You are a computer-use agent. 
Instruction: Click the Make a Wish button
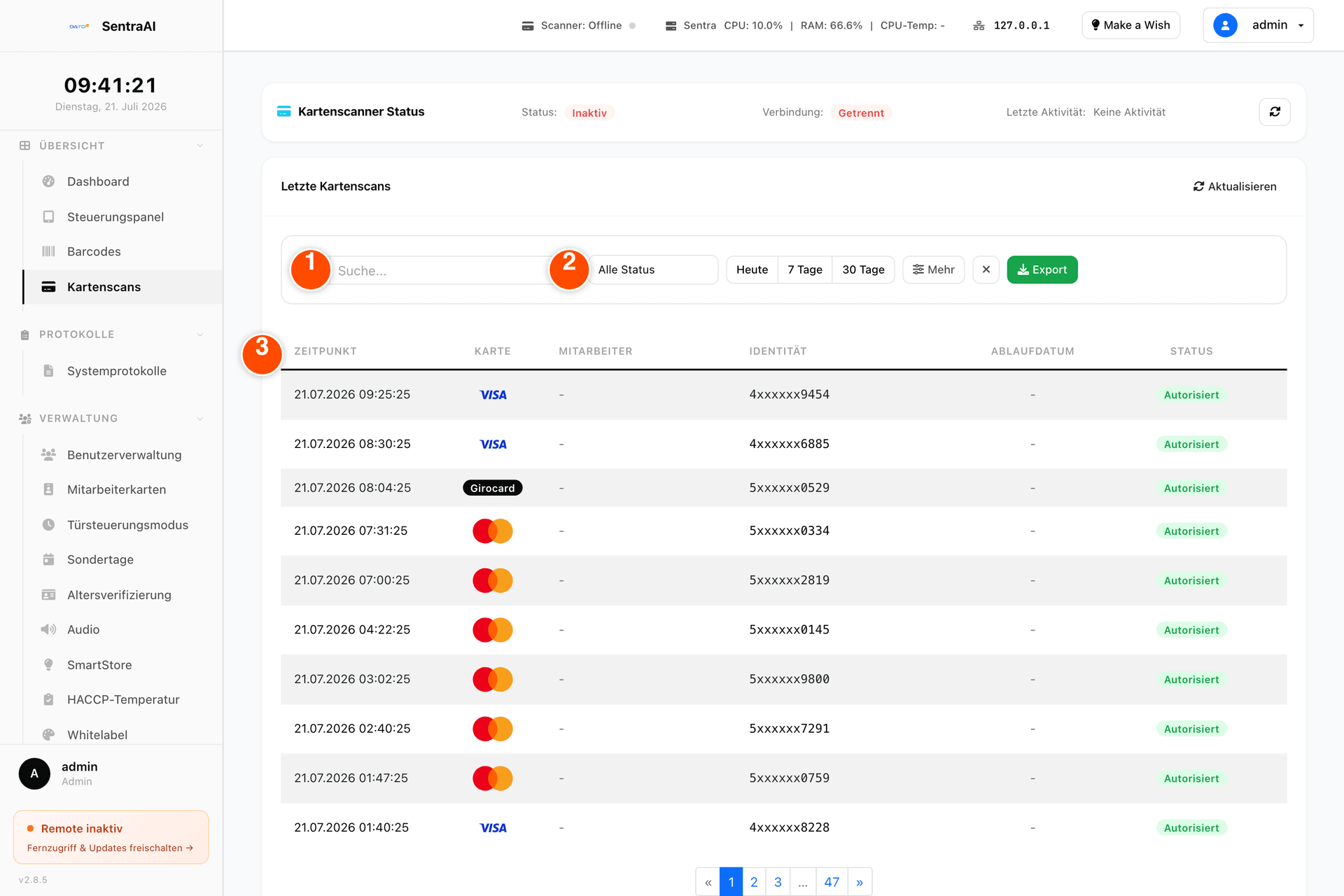(x=1130, y=25)
